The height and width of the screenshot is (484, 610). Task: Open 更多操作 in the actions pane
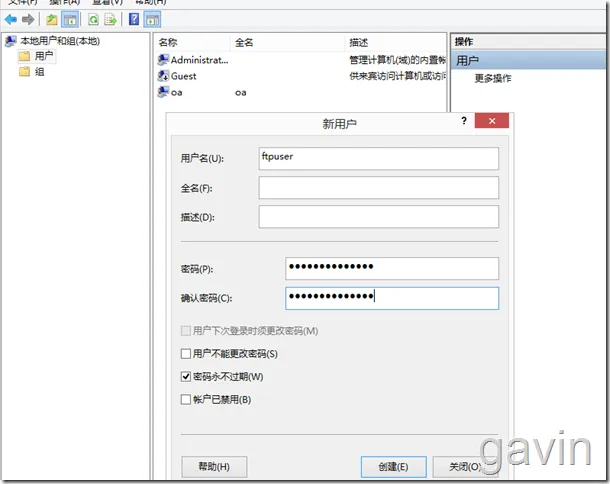coord(493,78)
